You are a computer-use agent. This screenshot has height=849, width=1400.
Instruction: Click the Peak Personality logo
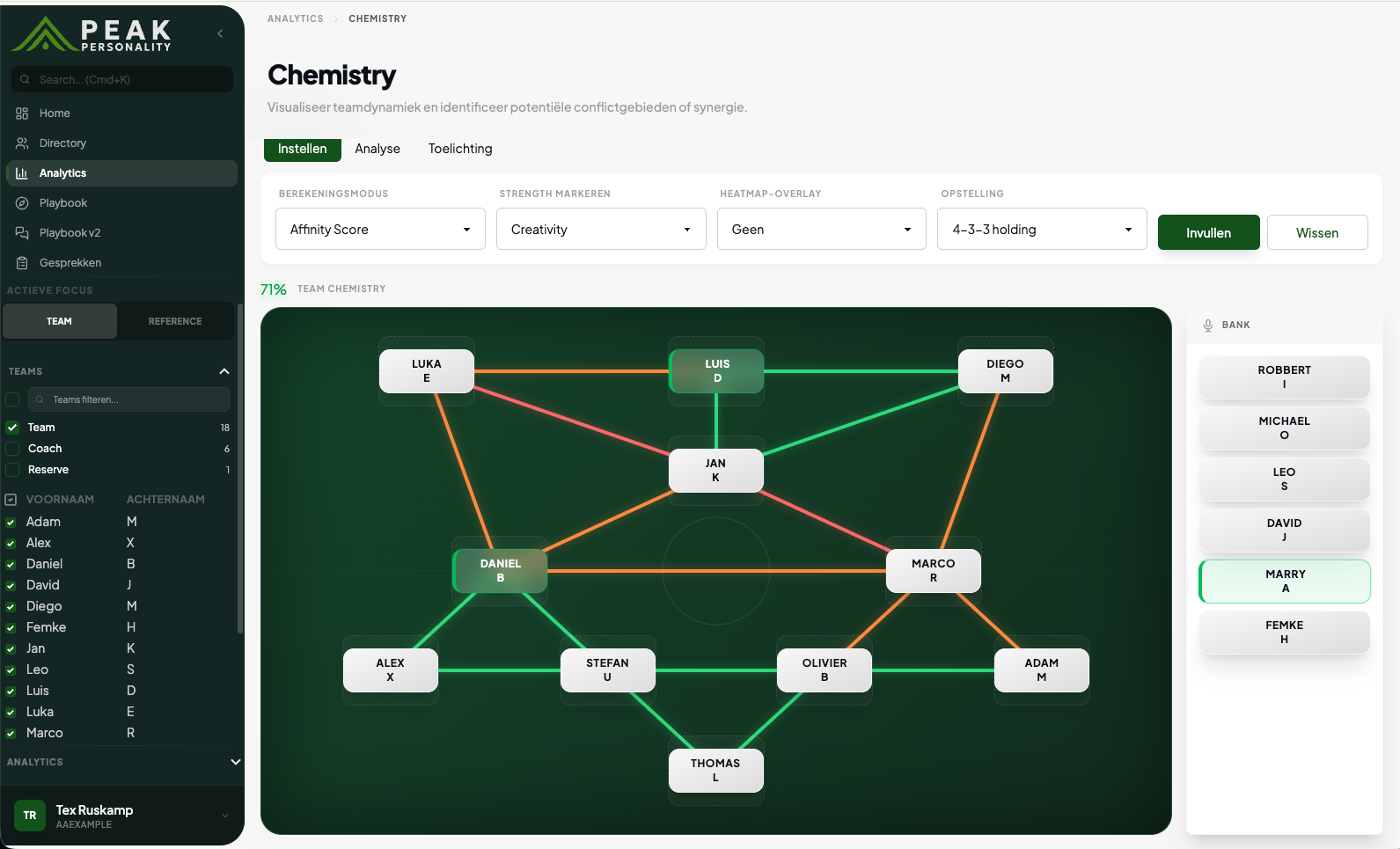pyautogui.click(x=91, y=34)
